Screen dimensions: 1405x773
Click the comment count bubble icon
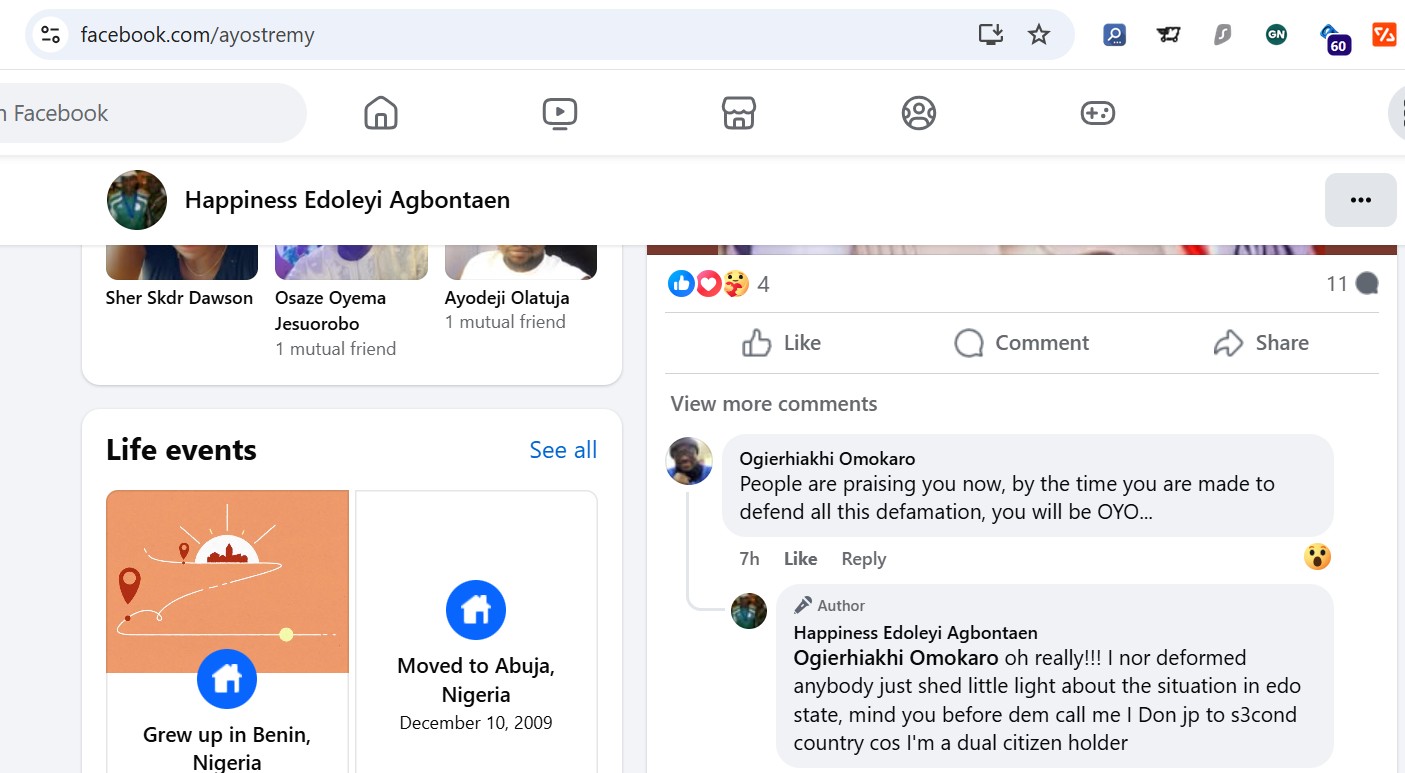(x=1366, y=284)
